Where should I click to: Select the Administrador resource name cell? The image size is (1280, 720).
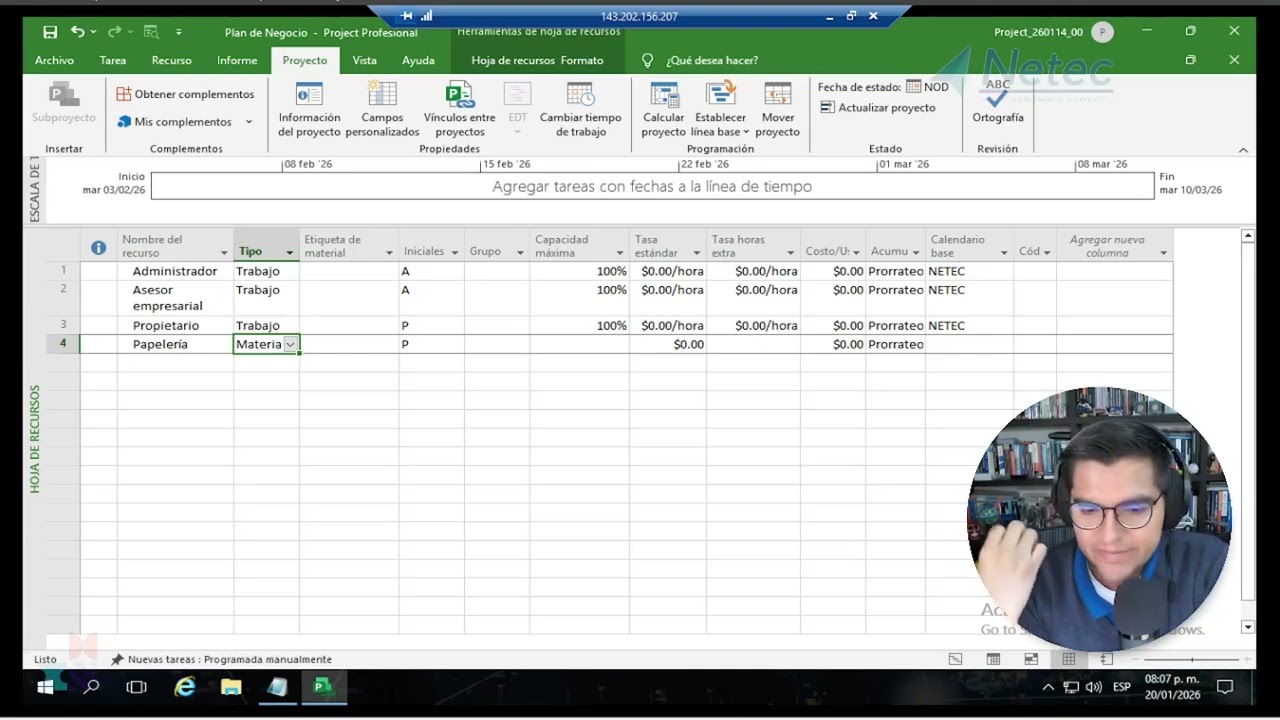(x=175, y=271)
